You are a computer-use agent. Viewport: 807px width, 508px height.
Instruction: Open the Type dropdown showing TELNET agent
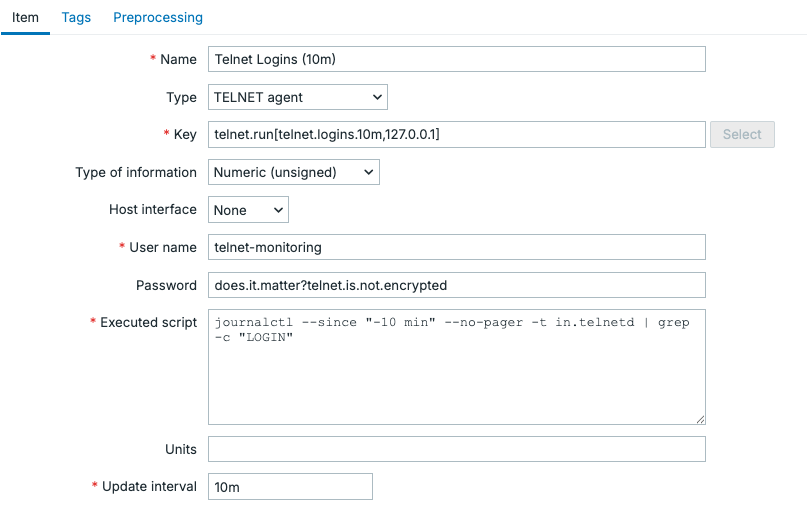pos(297,97)
